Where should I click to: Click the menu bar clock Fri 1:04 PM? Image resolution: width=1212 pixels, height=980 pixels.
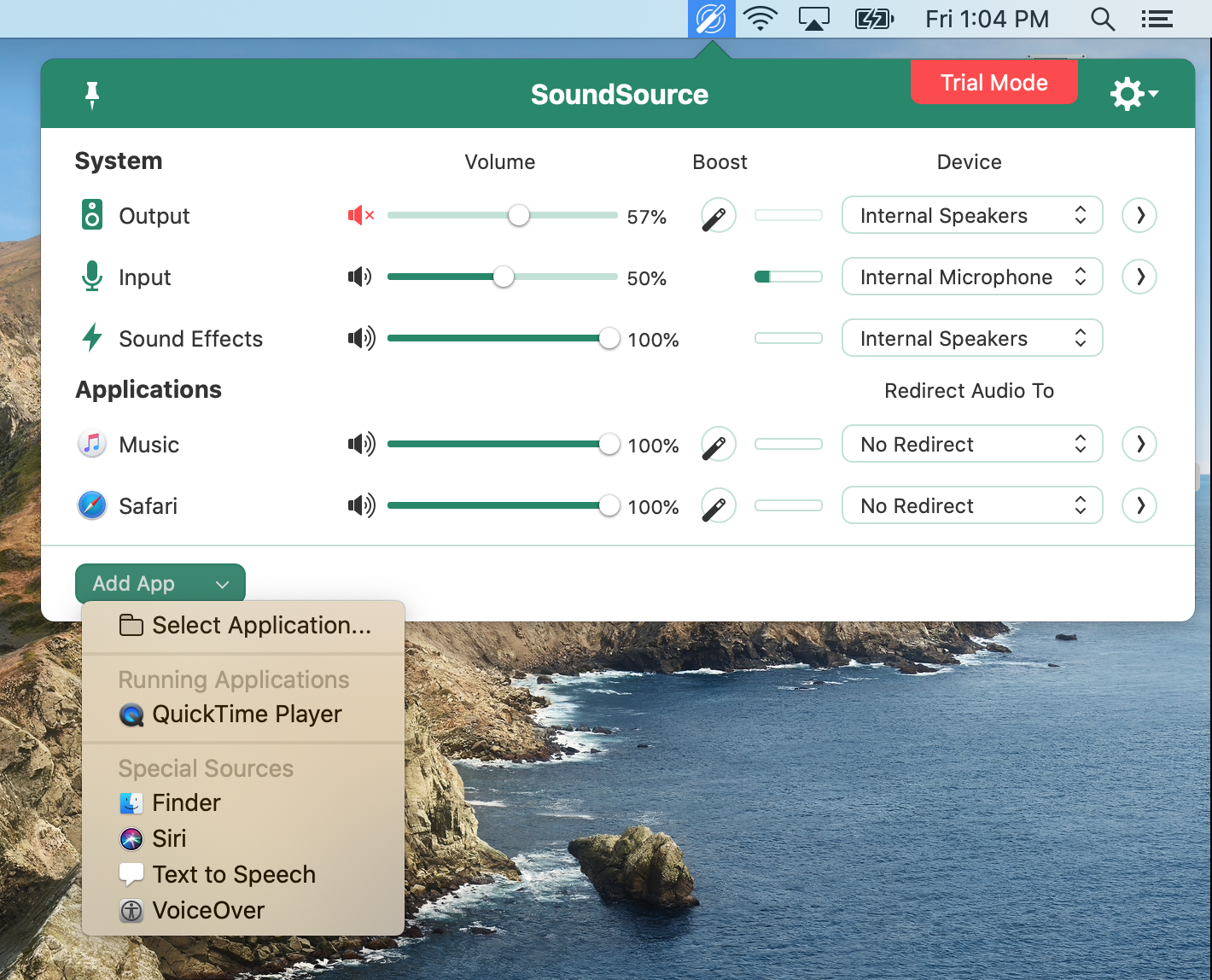click(988, 19)
